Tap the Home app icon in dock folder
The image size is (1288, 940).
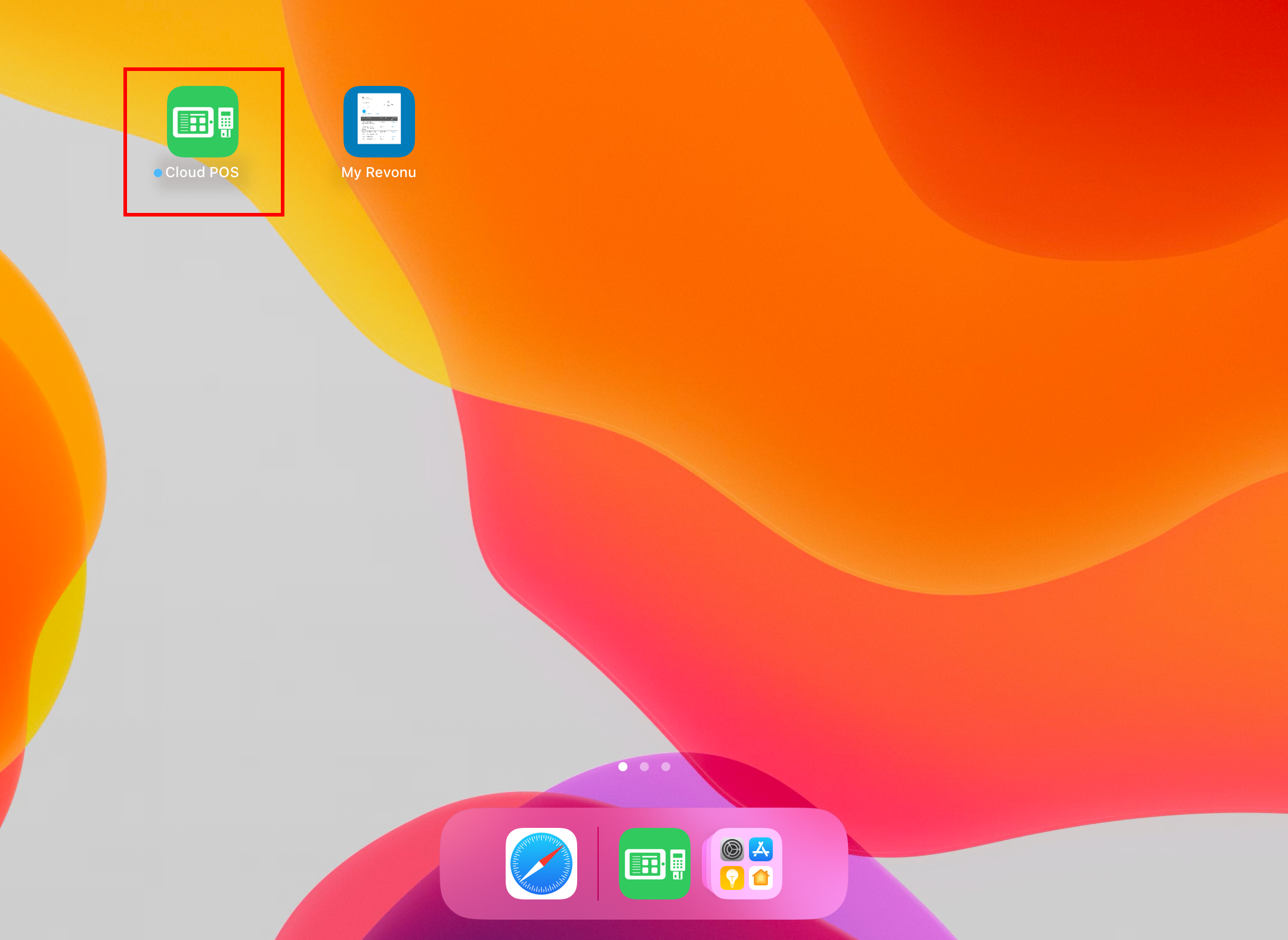tap(761, 878)
